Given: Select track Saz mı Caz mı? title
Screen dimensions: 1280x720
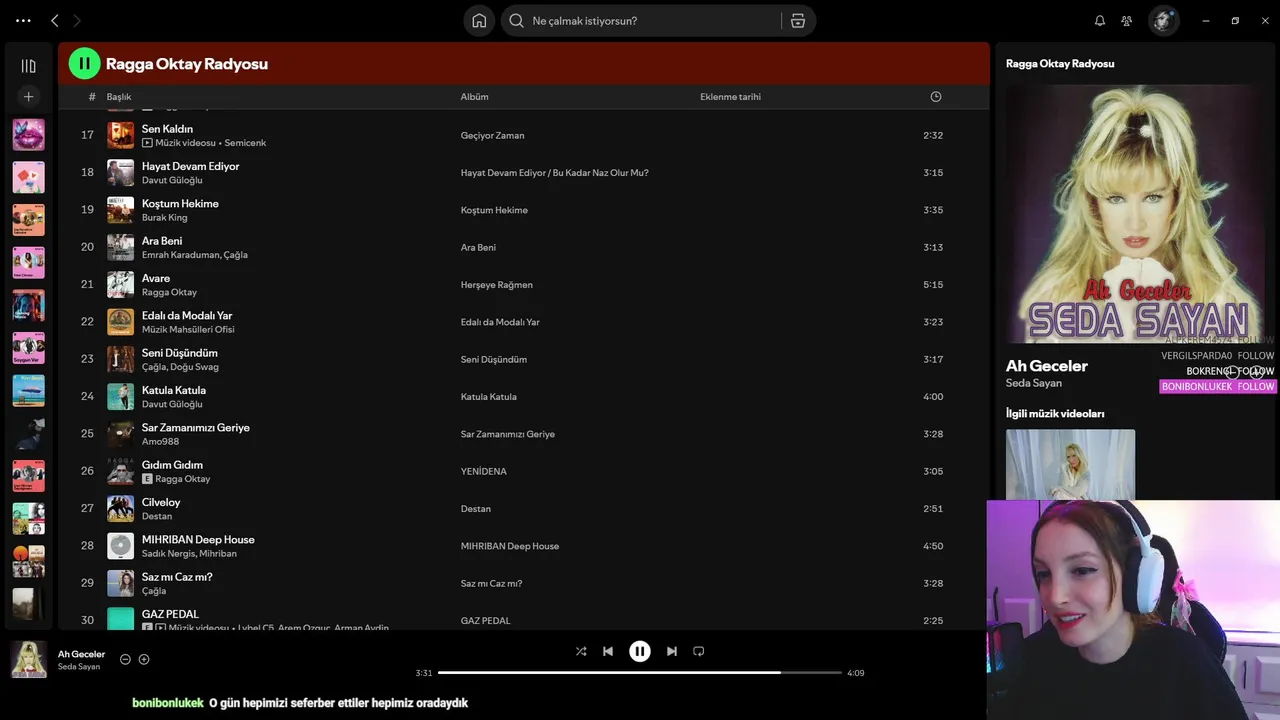Looking at the screenshot, I should [177, 577].
